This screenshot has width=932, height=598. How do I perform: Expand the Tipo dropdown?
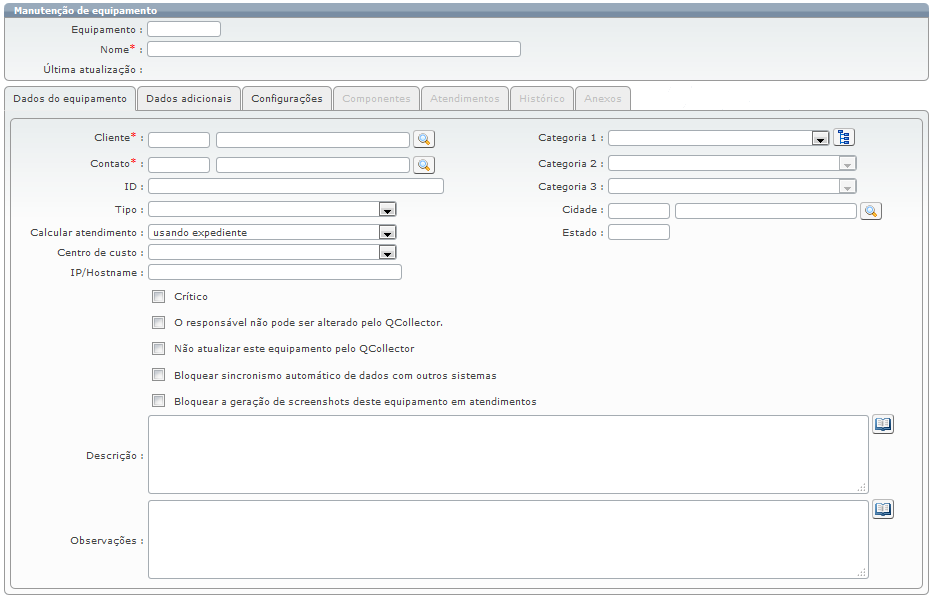click(387, 210)
